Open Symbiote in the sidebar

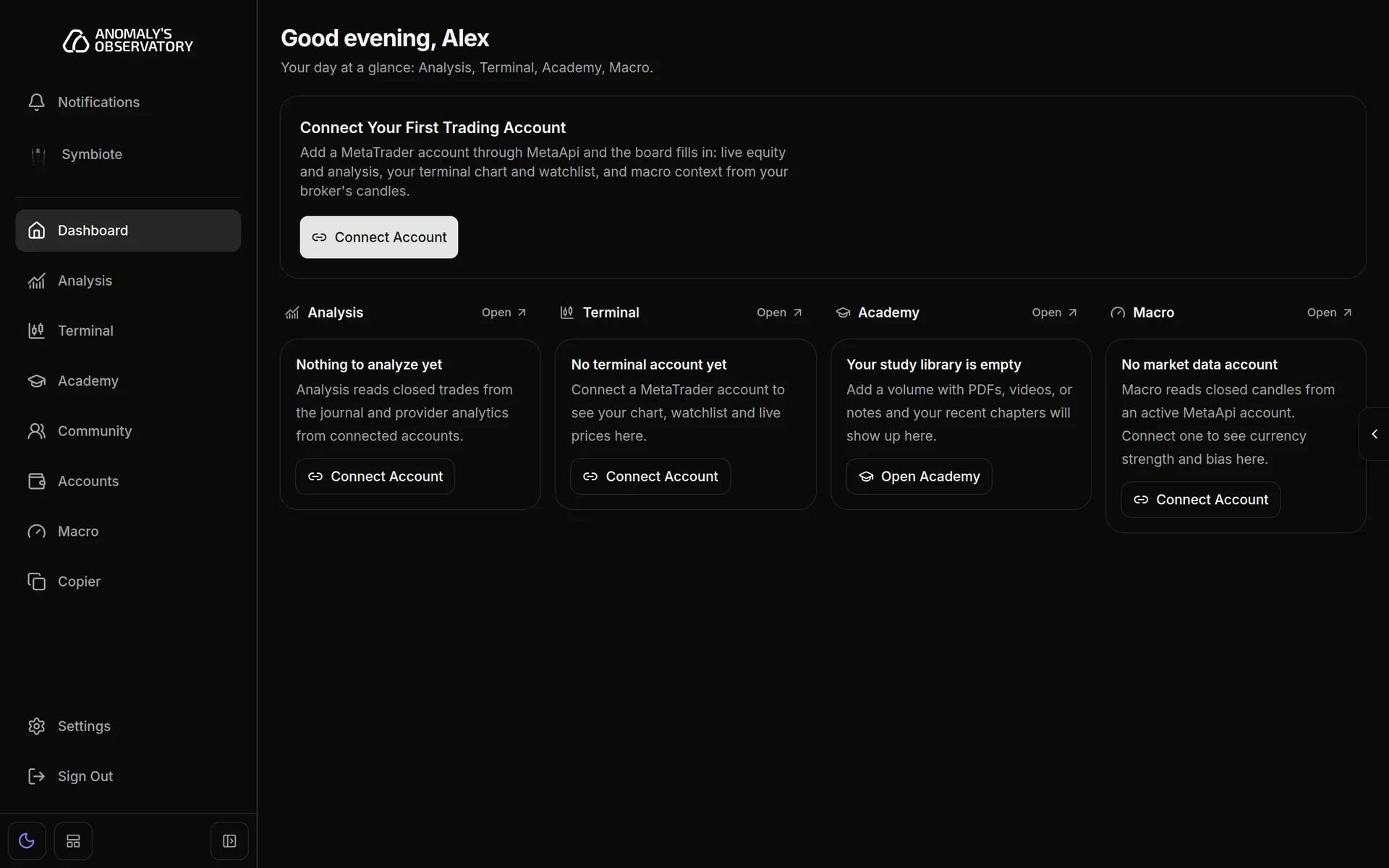click(128, 154)
